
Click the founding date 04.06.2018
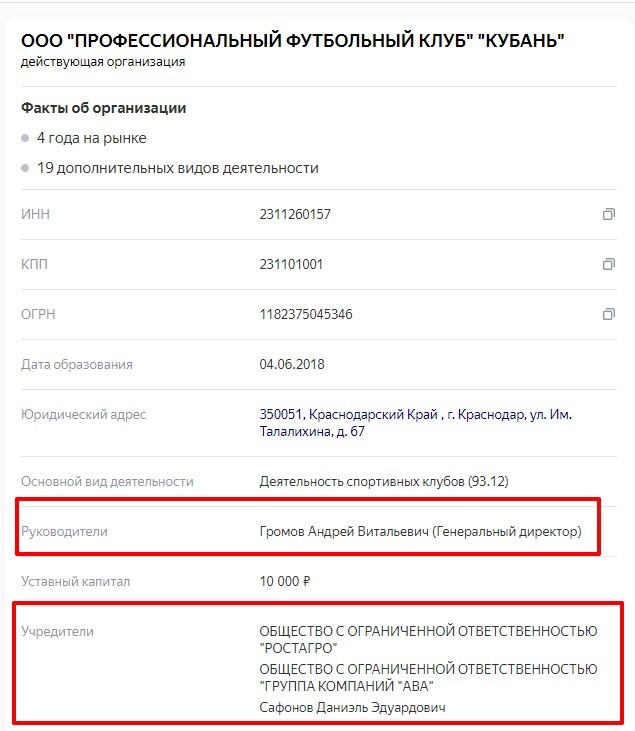point(292,364)
